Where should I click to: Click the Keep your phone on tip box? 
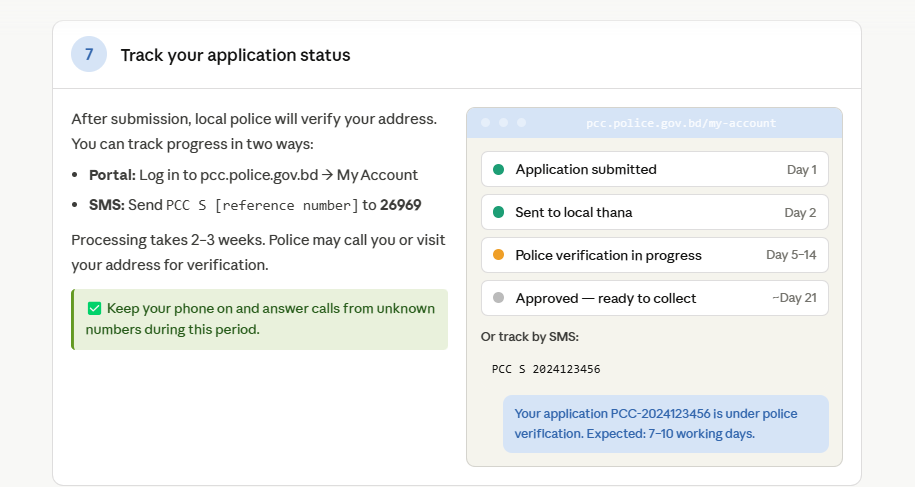(x=260, y=320)
